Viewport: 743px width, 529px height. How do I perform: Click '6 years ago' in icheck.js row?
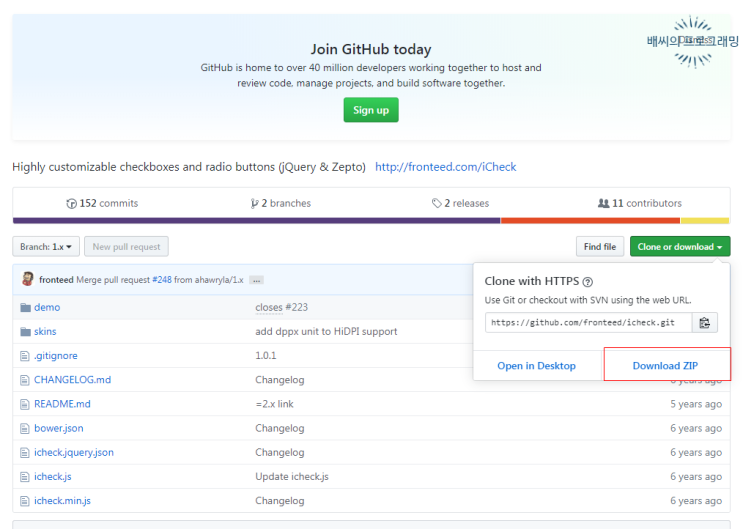[x=696, y=476]
